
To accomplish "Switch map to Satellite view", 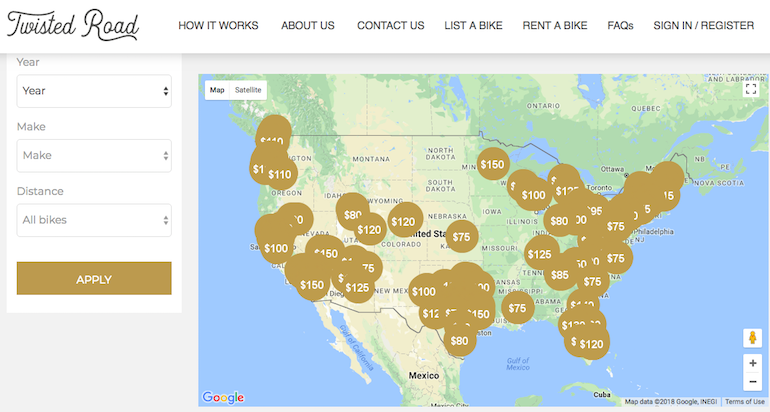I will click(x=248, y=90).
